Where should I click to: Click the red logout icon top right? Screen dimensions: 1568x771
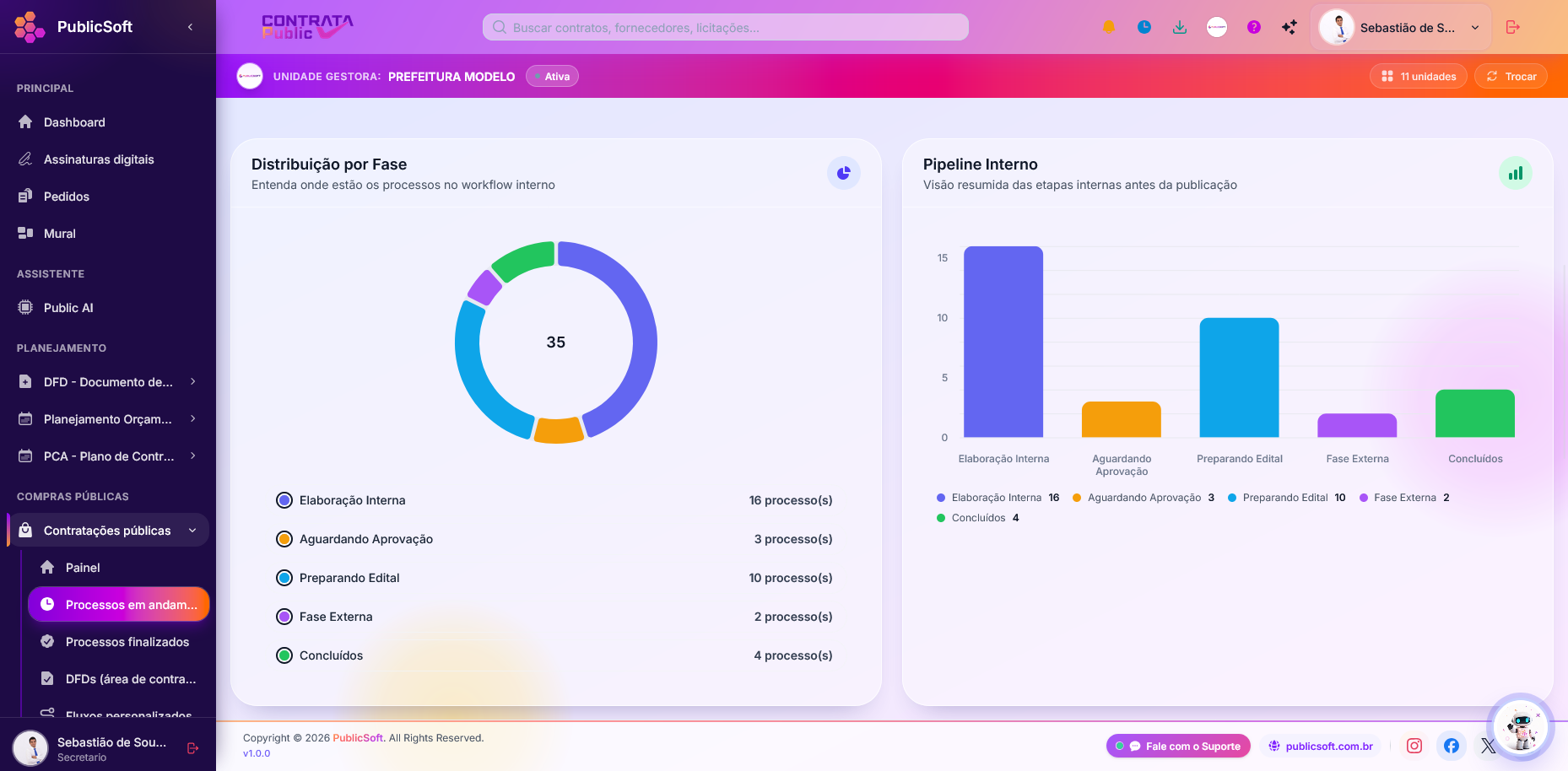[x=1513, y=27]
